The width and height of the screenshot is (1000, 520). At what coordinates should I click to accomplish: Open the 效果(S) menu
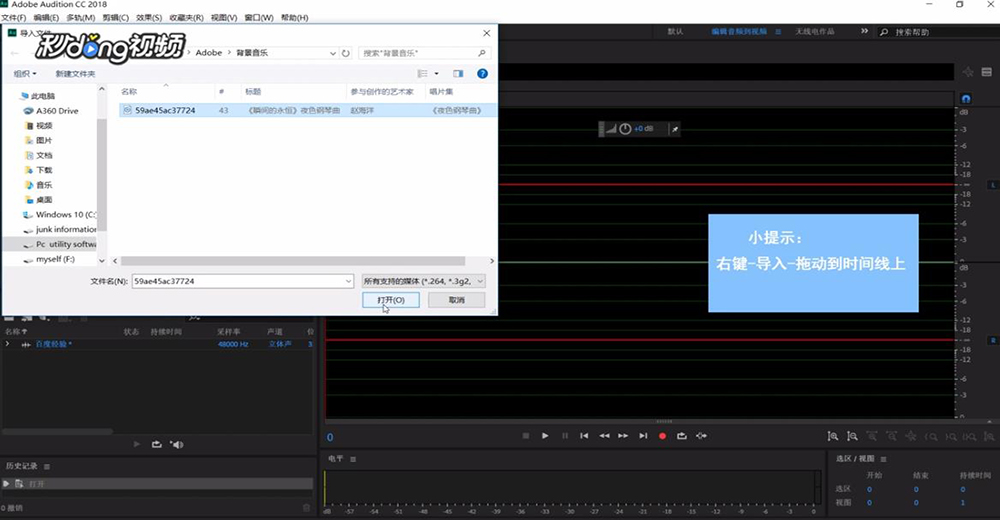coord(149,18)
